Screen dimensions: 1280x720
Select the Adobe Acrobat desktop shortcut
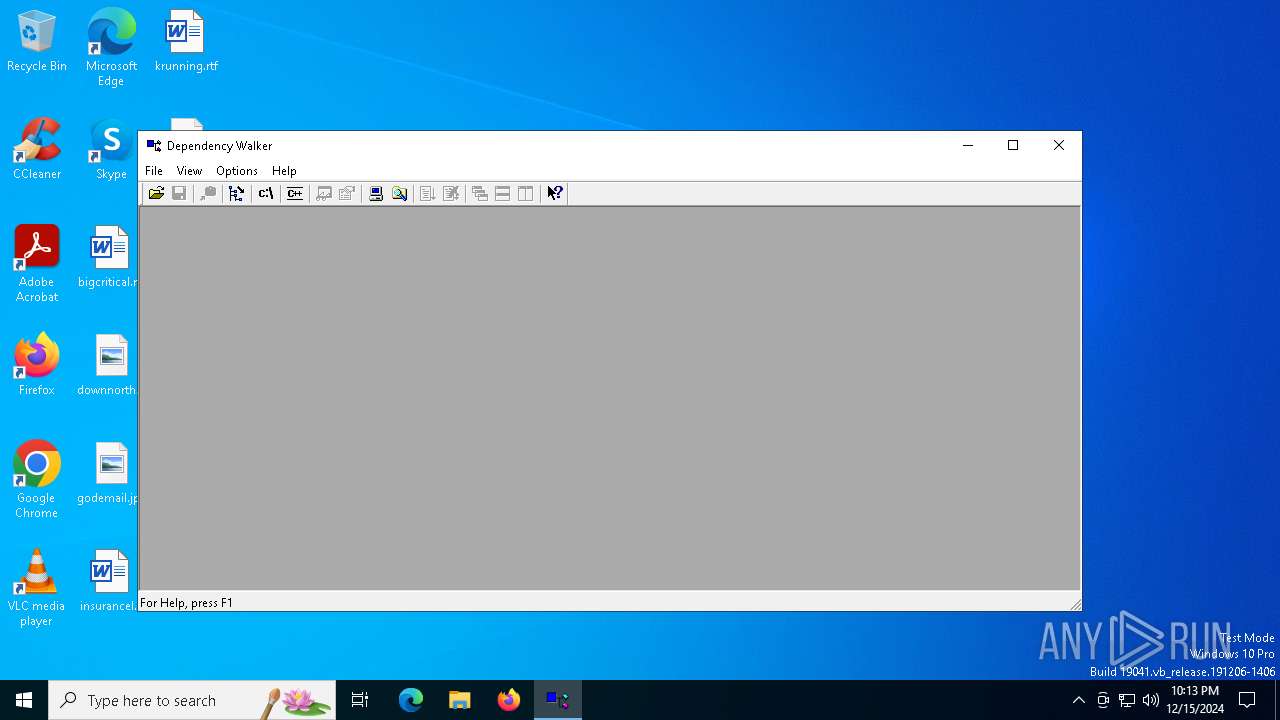(37, 264)
